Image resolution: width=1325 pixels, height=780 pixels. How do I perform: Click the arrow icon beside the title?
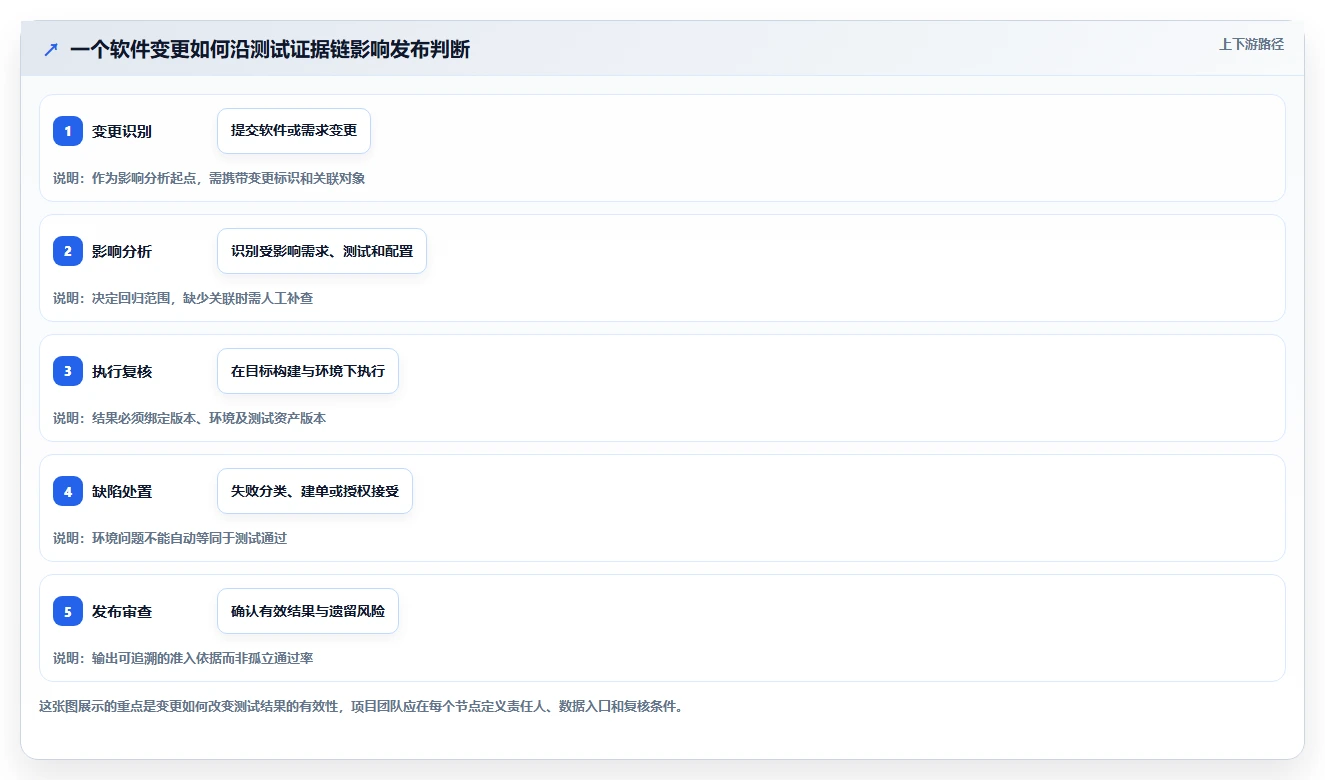(50, 49)
